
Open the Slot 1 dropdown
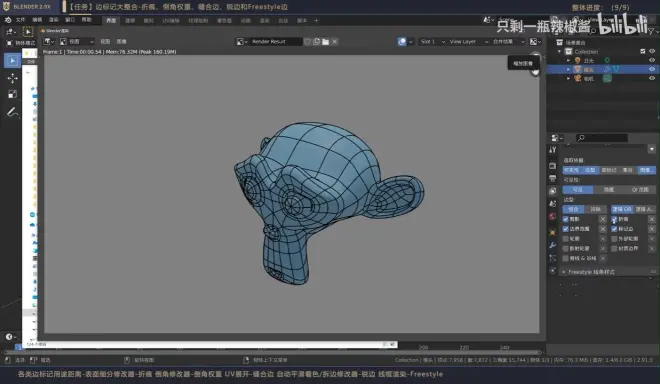(432, 41)
